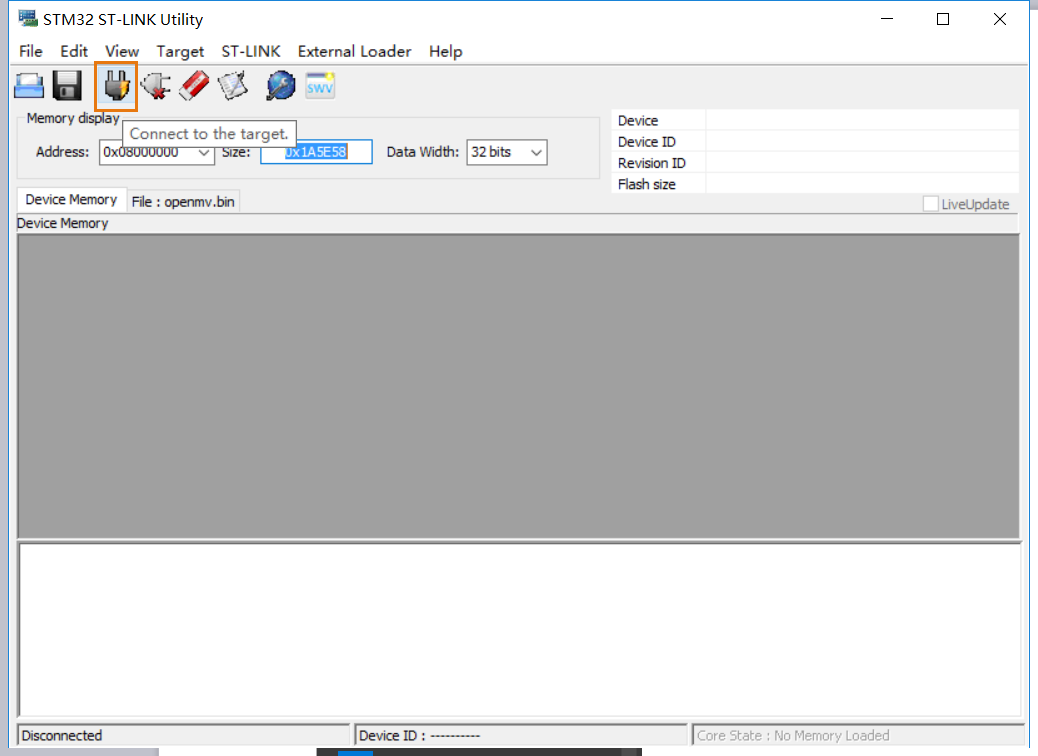Open the External Loader menu
Viewport: 1038px width, 756px height.
point(355,52)
